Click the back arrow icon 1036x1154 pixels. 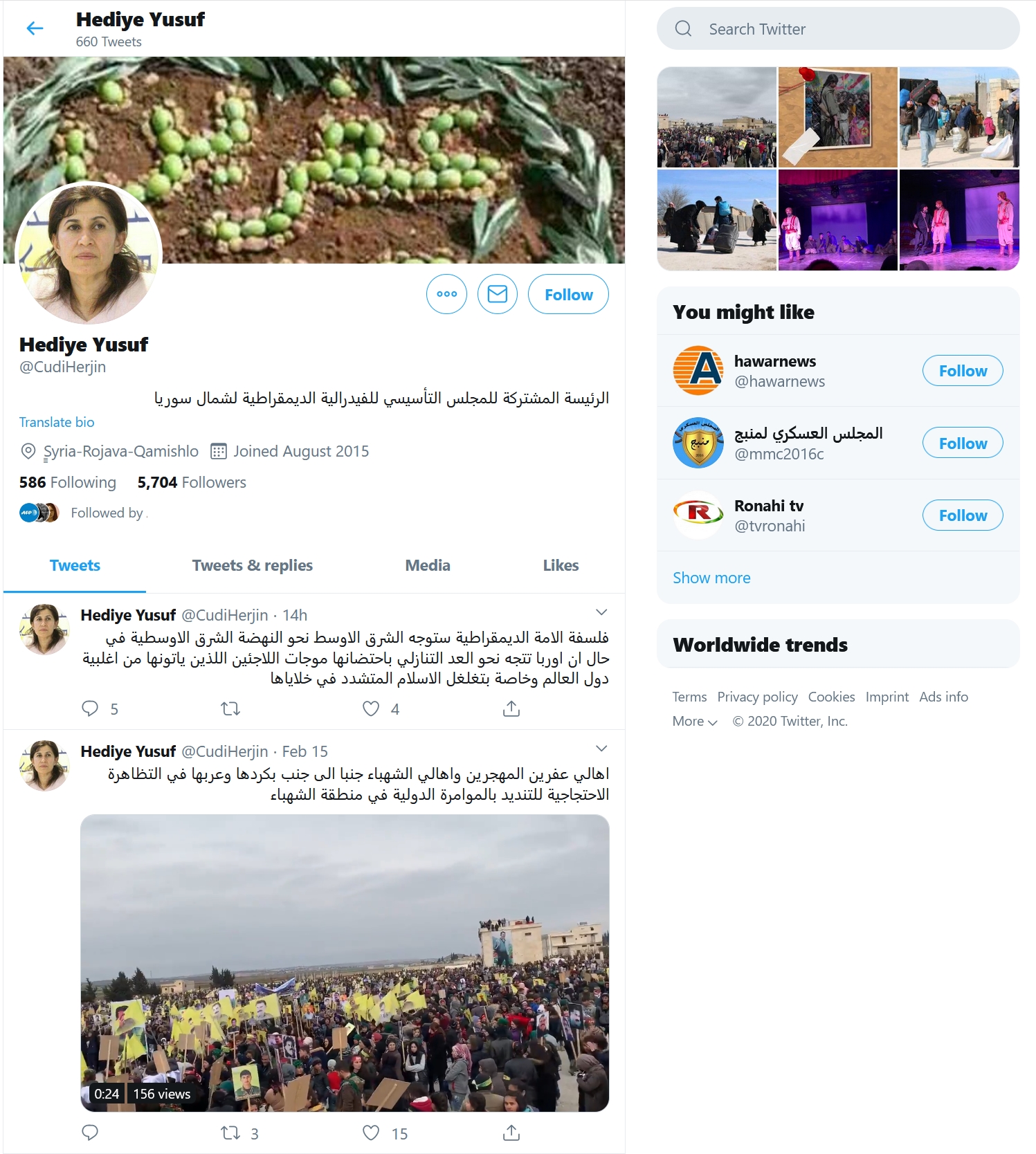(35, 28)
